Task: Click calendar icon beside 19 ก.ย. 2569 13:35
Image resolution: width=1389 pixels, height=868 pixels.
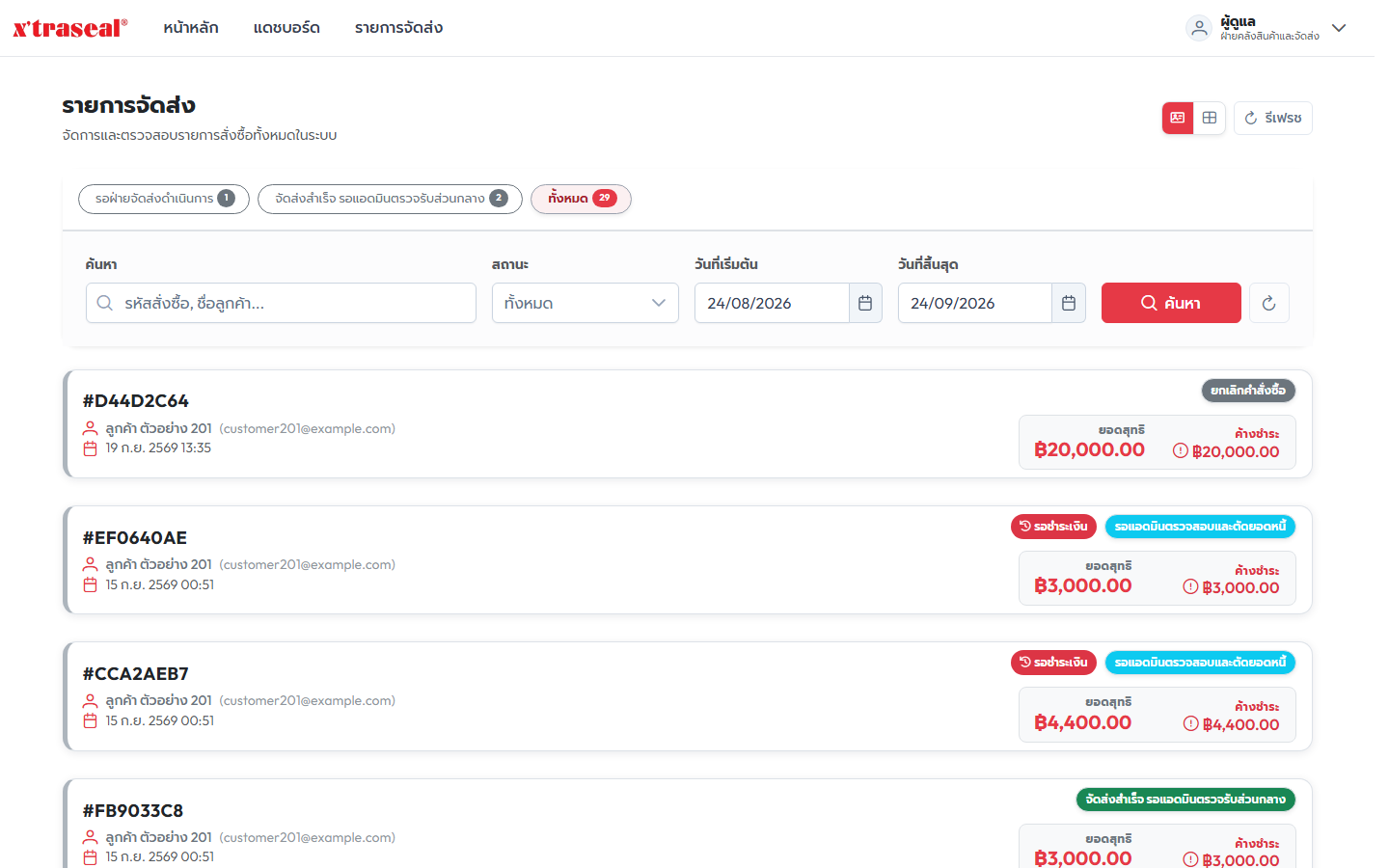Action: click(x=90, y=448)
